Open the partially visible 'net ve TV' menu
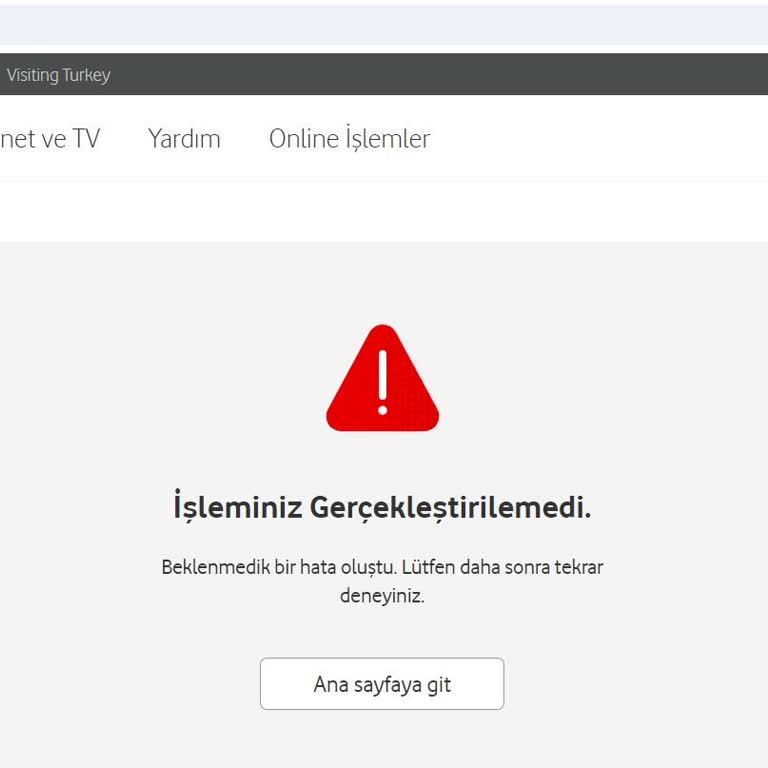 pyautogui.click(x=50, y=139)
